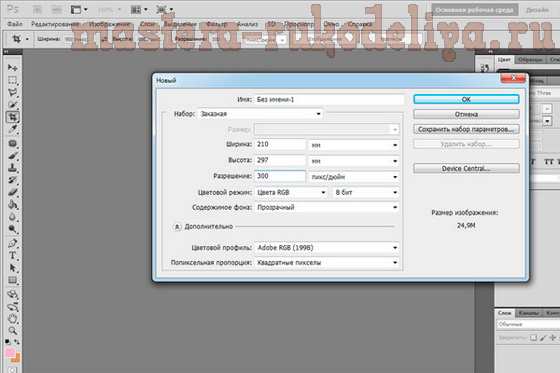Screen dimensions: 560x373
Task: Select the Clone Stamp tool
Action: (12, 168)
